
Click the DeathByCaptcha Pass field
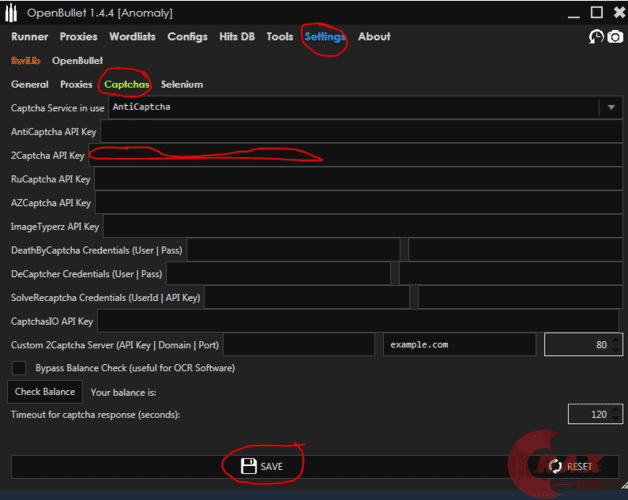pyautogui.click(x=515, y=250)
